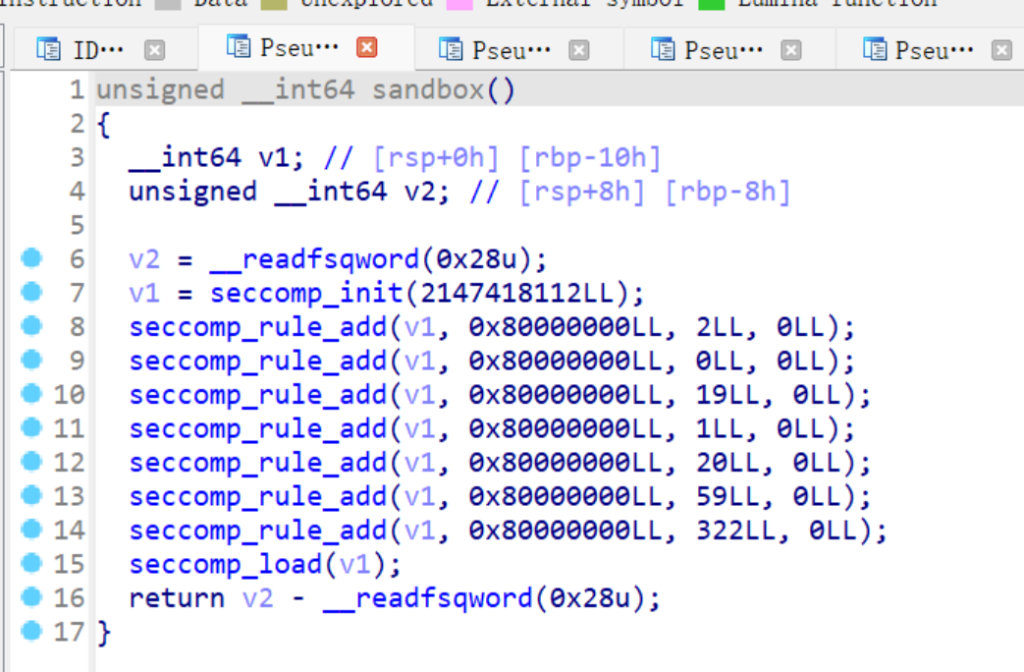Click the sandbox function name on line 1

click(x=428, y=91)
